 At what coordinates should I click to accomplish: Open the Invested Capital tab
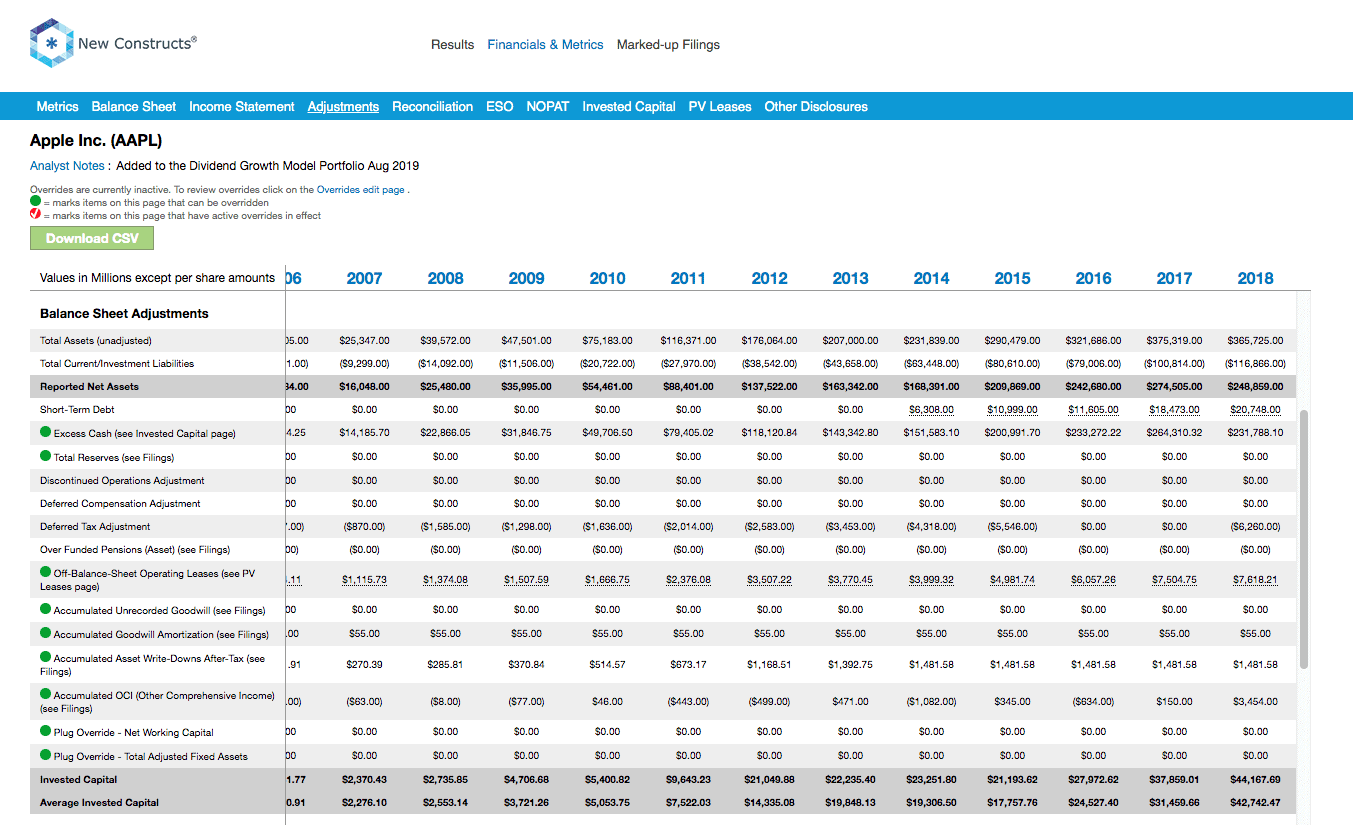tap(629, 107)
